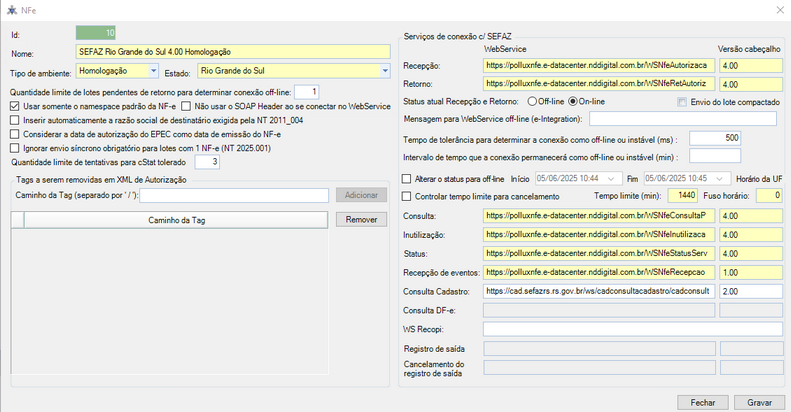
Task: Check Inserir automaticamente a razão social option
Action: pyautogui.click(x=14, y=120)
